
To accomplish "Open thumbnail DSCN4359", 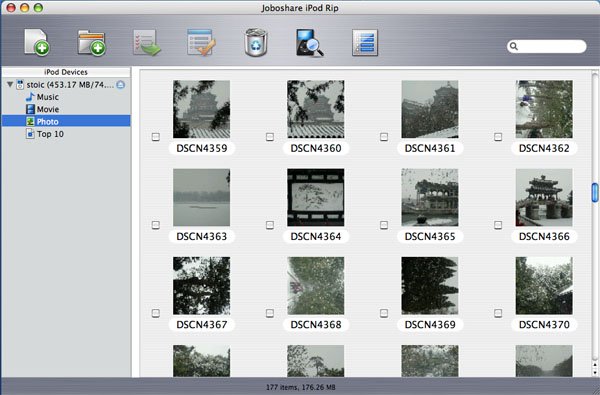I will pyautogui.click(x=201, y=109).
